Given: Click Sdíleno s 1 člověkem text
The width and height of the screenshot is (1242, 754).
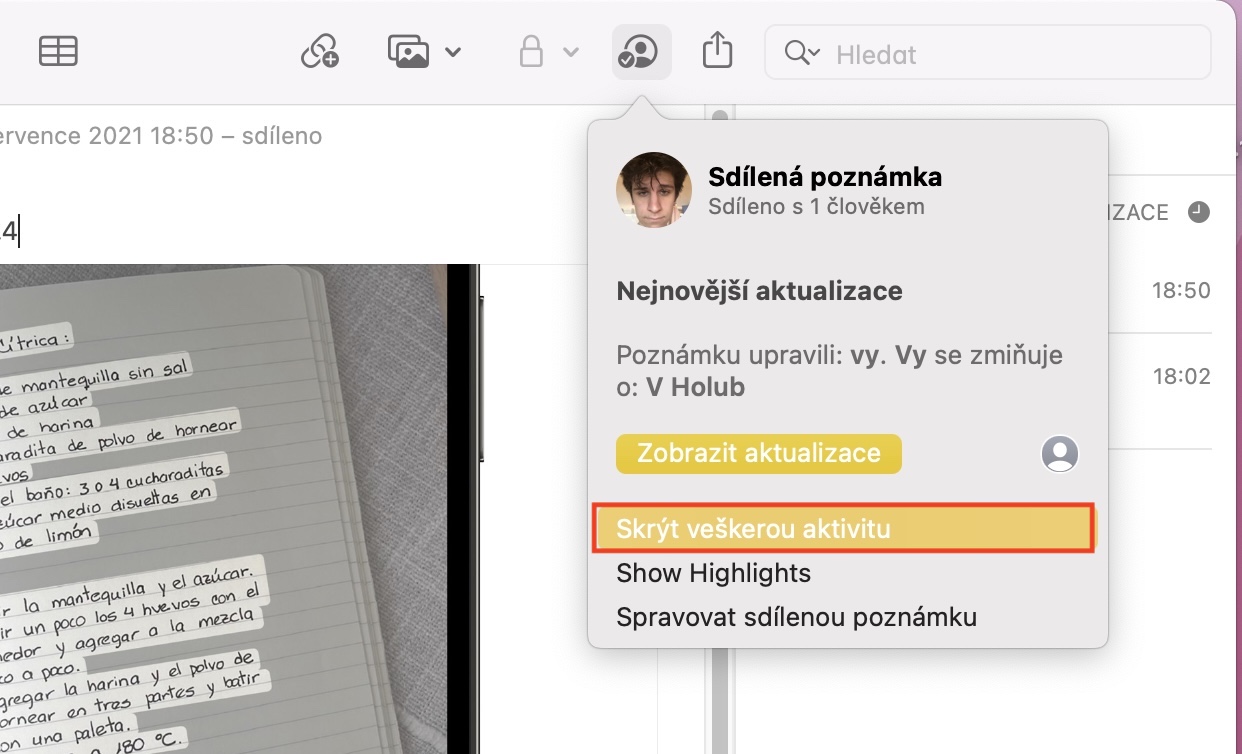Looking at the screenshot, I should click(x=816, y=207).
